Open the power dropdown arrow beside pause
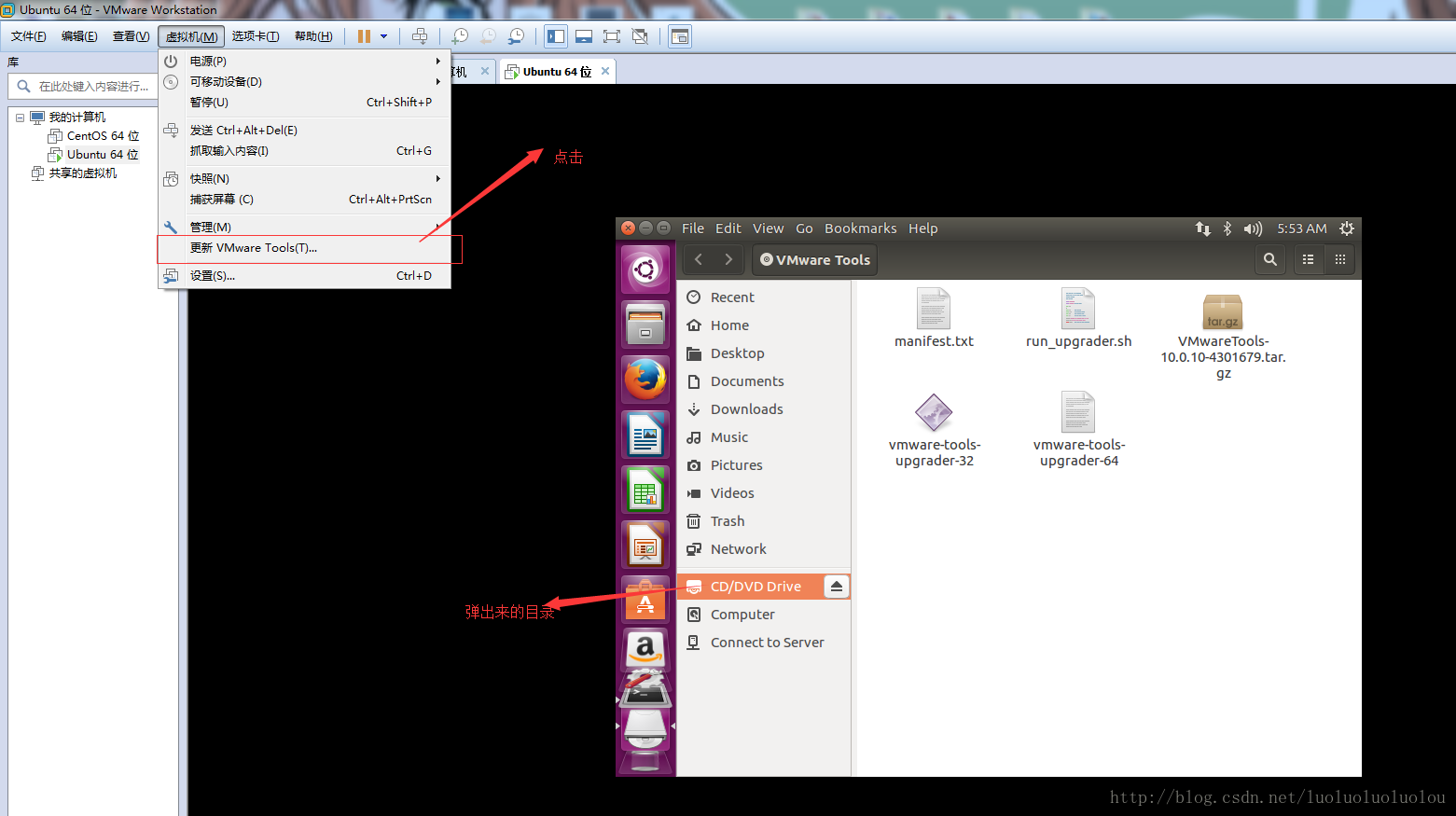1456x816 pixels. tap(383, 36)
